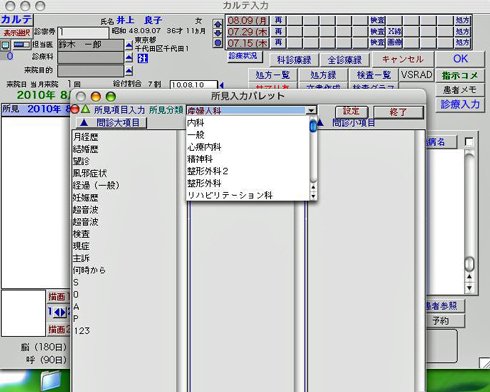Select the 07.15 (木) visit date

pyautogui.click(x=248, y=43)
